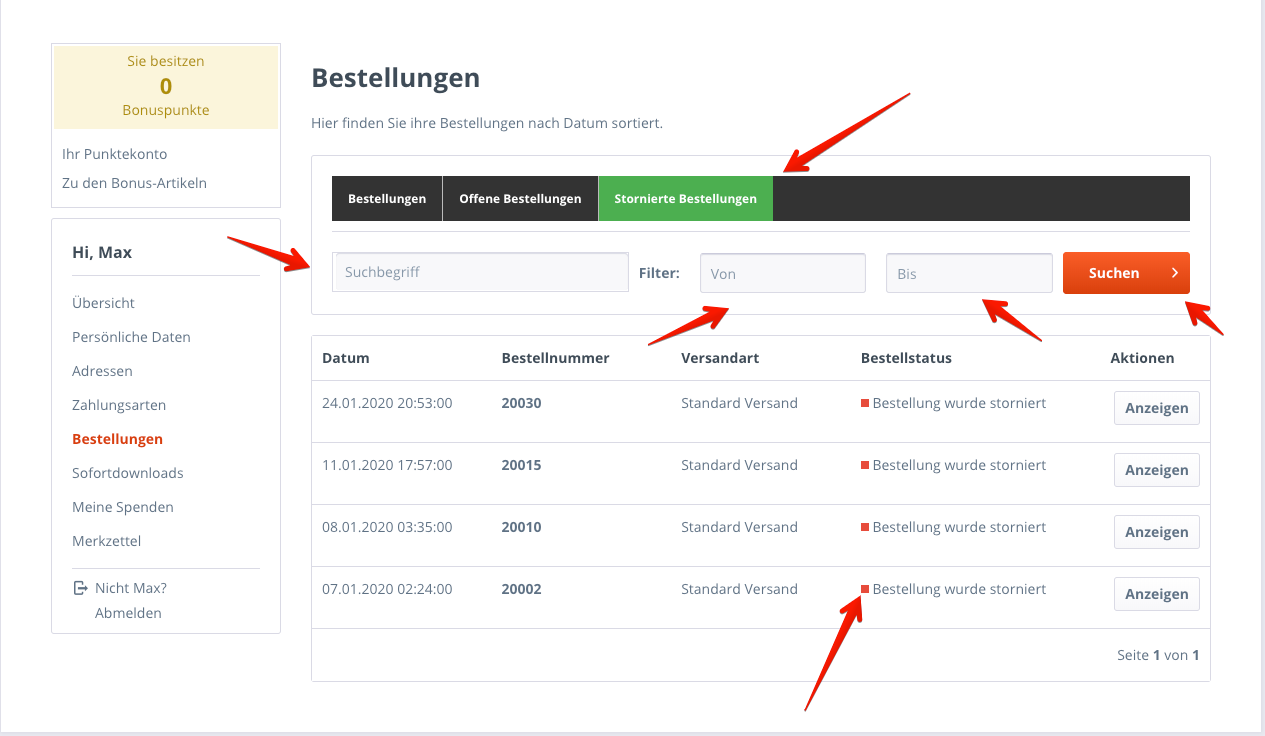Click the red status square for order 20002
Screen dimensions: 1265x736
pos(865,589)
